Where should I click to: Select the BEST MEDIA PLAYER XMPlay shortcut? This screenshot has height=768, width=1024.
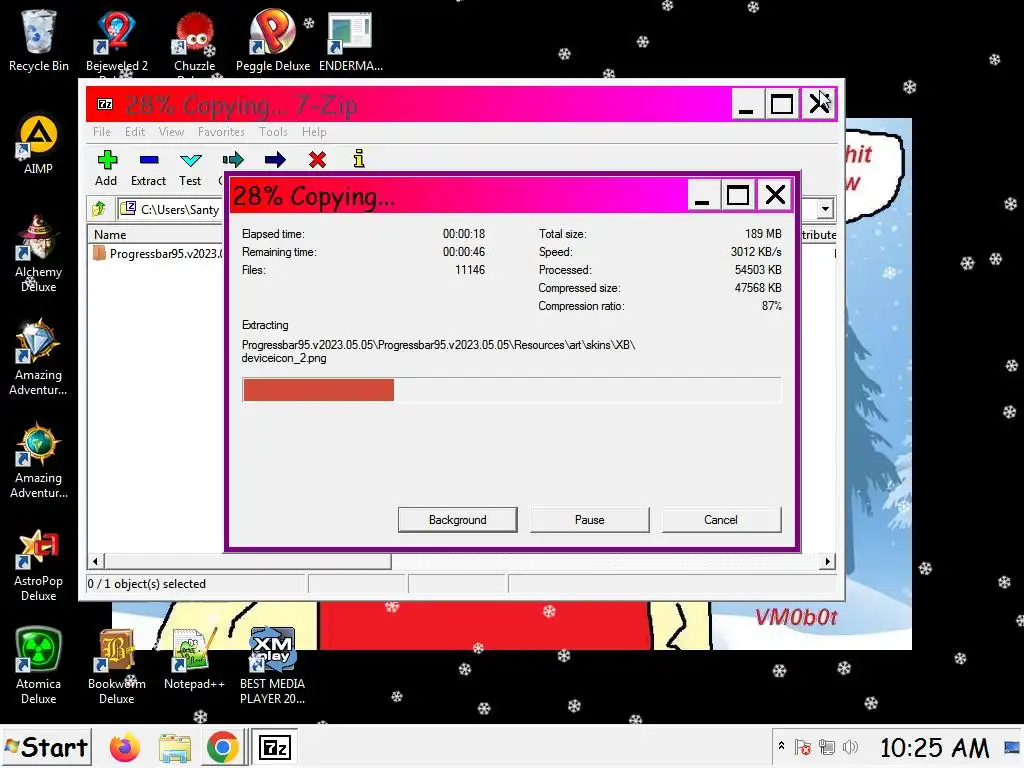click(272, 666)
